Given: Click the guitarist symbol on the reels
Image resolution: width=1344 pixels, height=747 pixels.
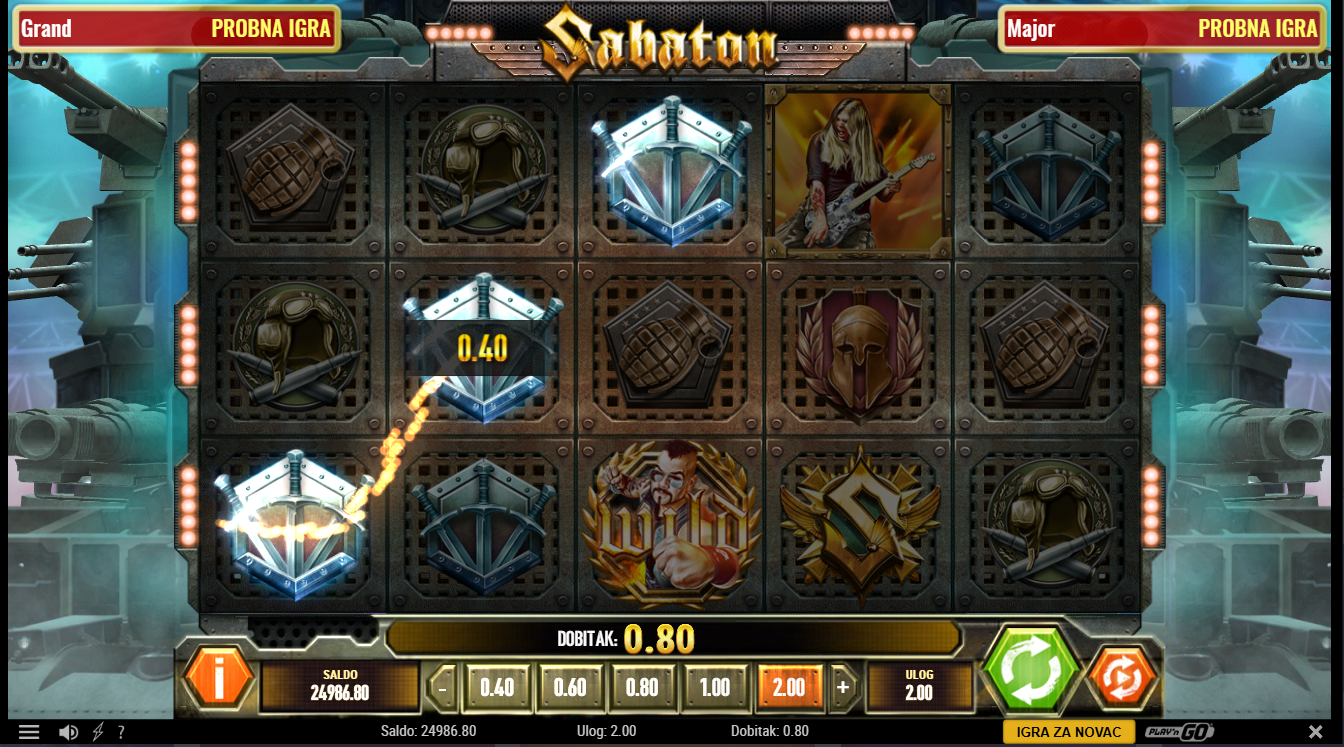Looking at the screenshot, I should 859,172.
